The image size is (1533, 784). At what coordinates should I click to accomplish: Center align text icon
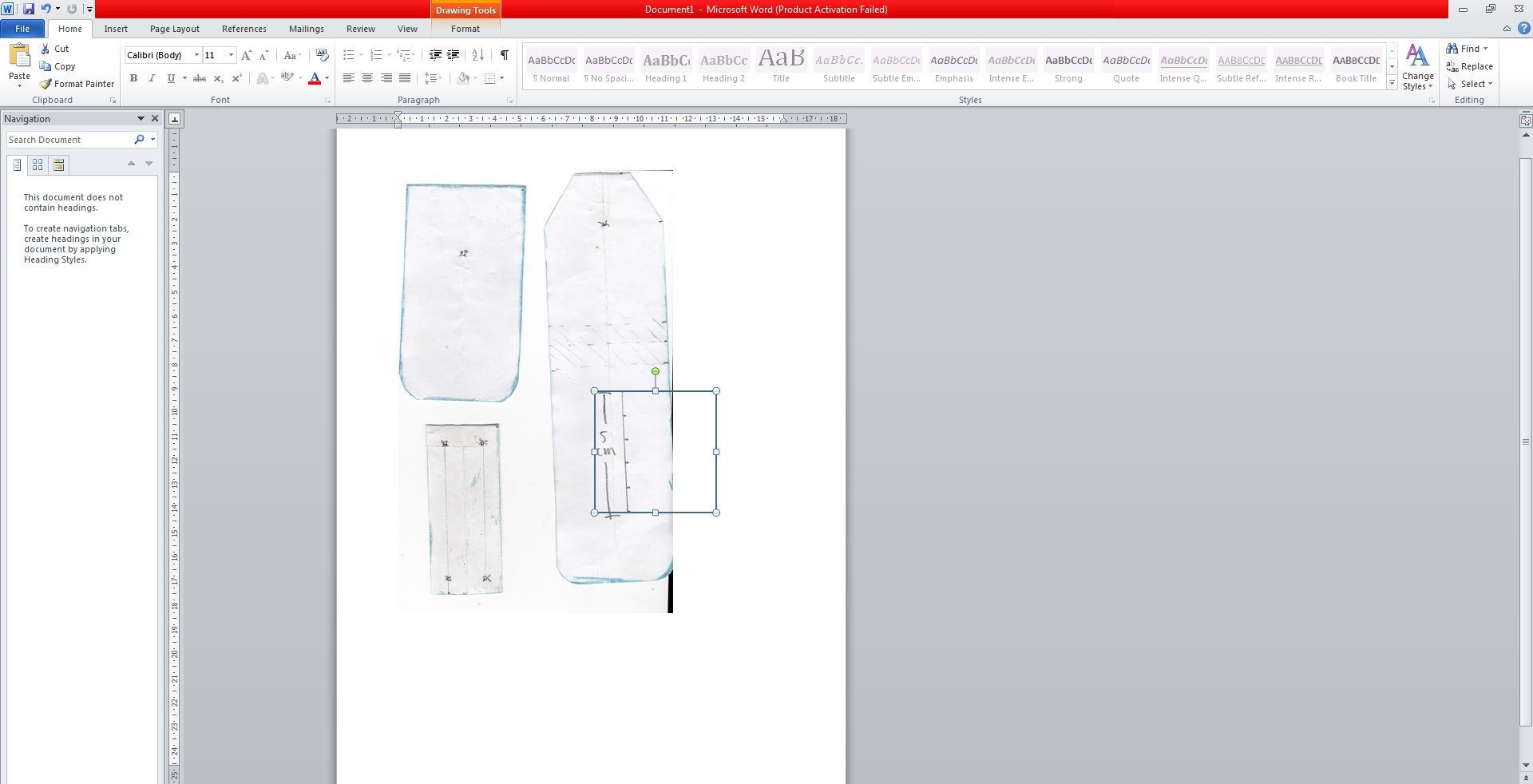pyautogui.click(x=367, y=78)
